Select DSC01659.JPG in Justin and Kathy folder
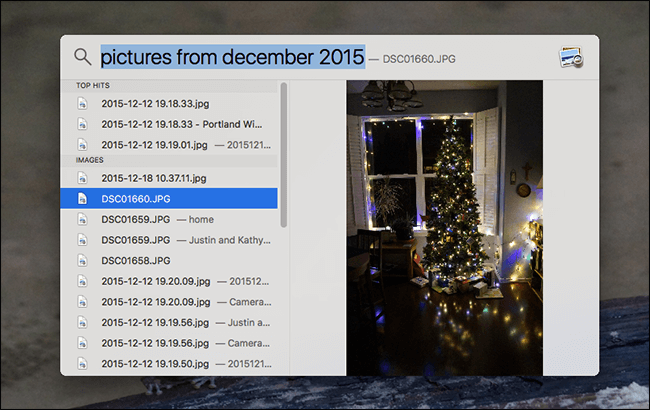Image resolution: width=650 pixels, height=410 pixels. tap(169, 240)
